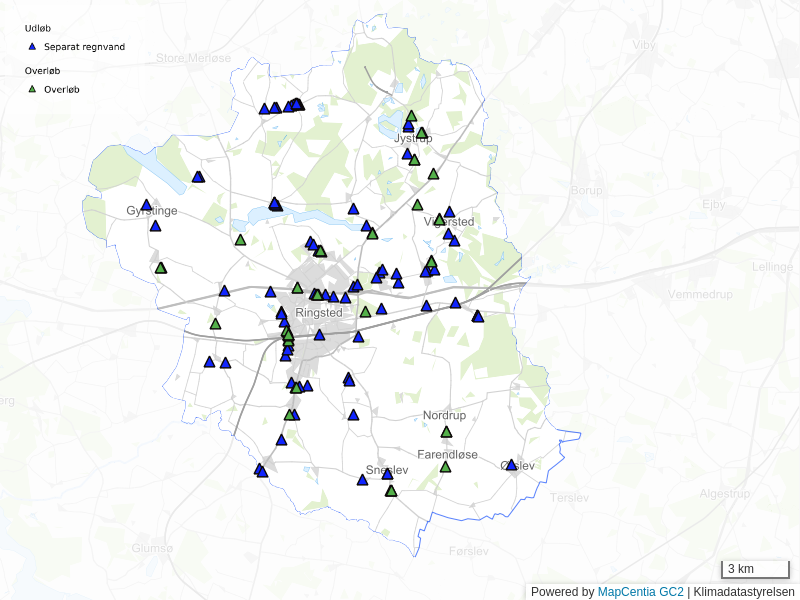Select the blue marker right of Vigersted label
This screenshot has width=800, height=600.
449,212
